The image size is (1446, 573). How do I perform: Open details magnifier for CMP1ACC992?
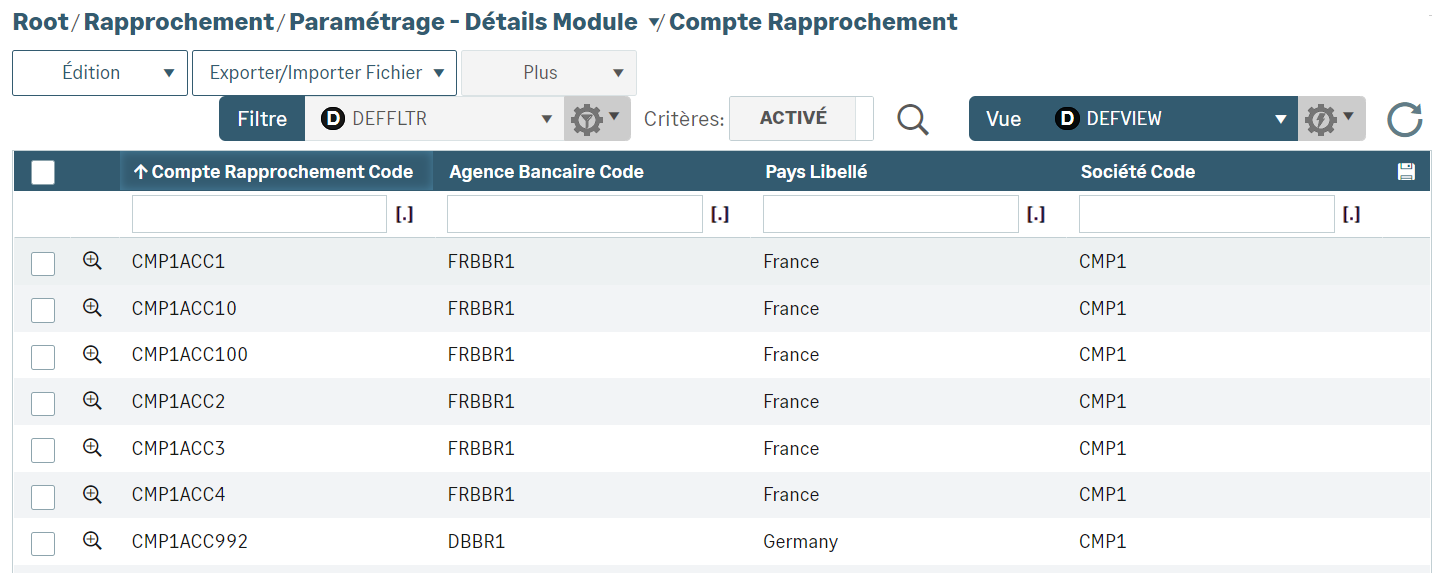point(92,541)
